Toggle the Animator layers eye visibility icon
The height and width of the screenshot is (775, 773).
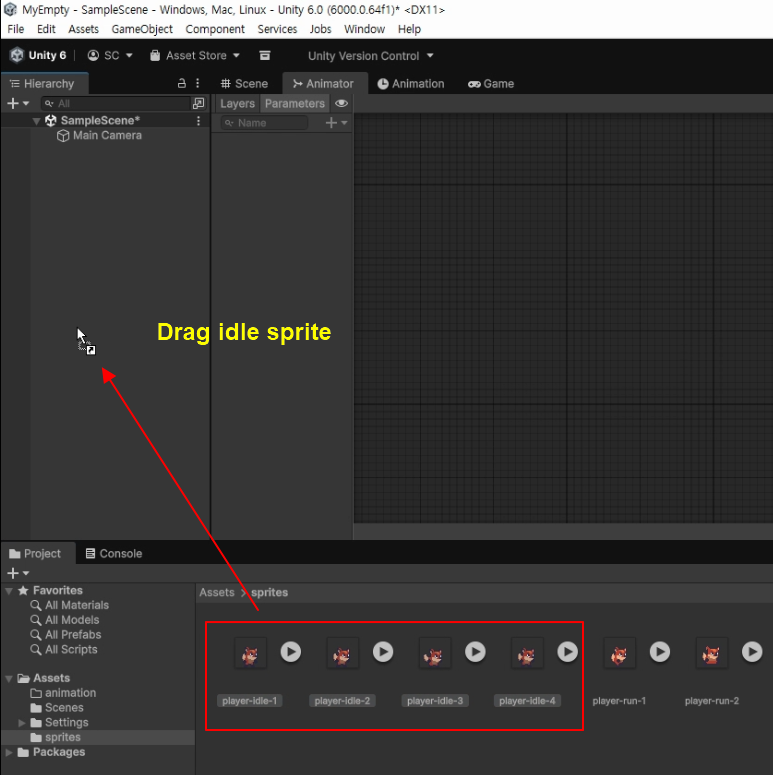pos(342,104)
